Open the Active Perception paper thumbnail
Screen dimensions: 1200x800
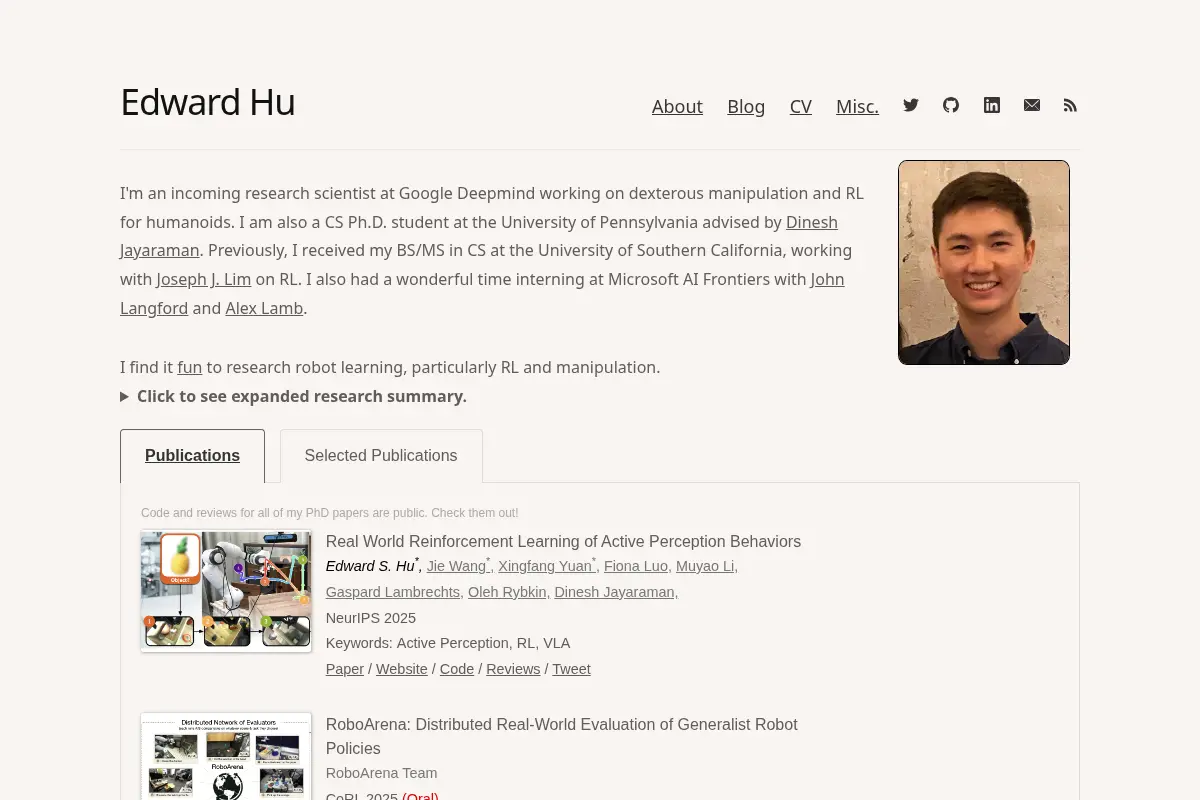coord(226,591)
